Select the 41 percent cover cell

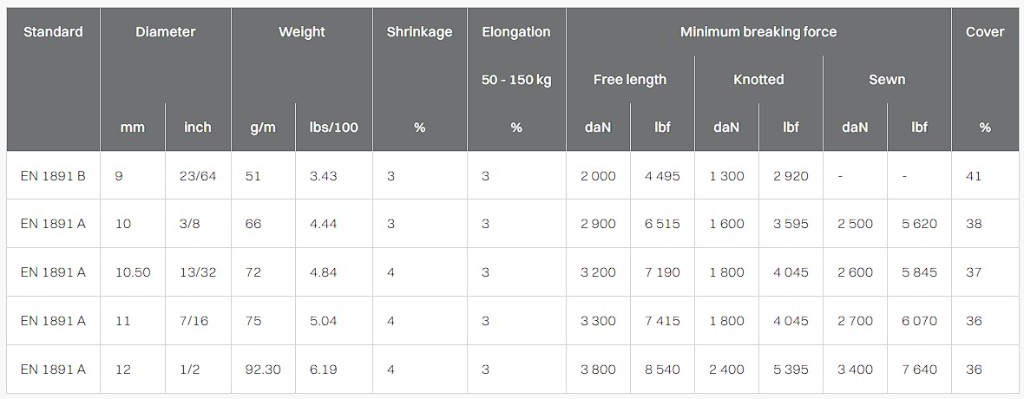[973, 176]
